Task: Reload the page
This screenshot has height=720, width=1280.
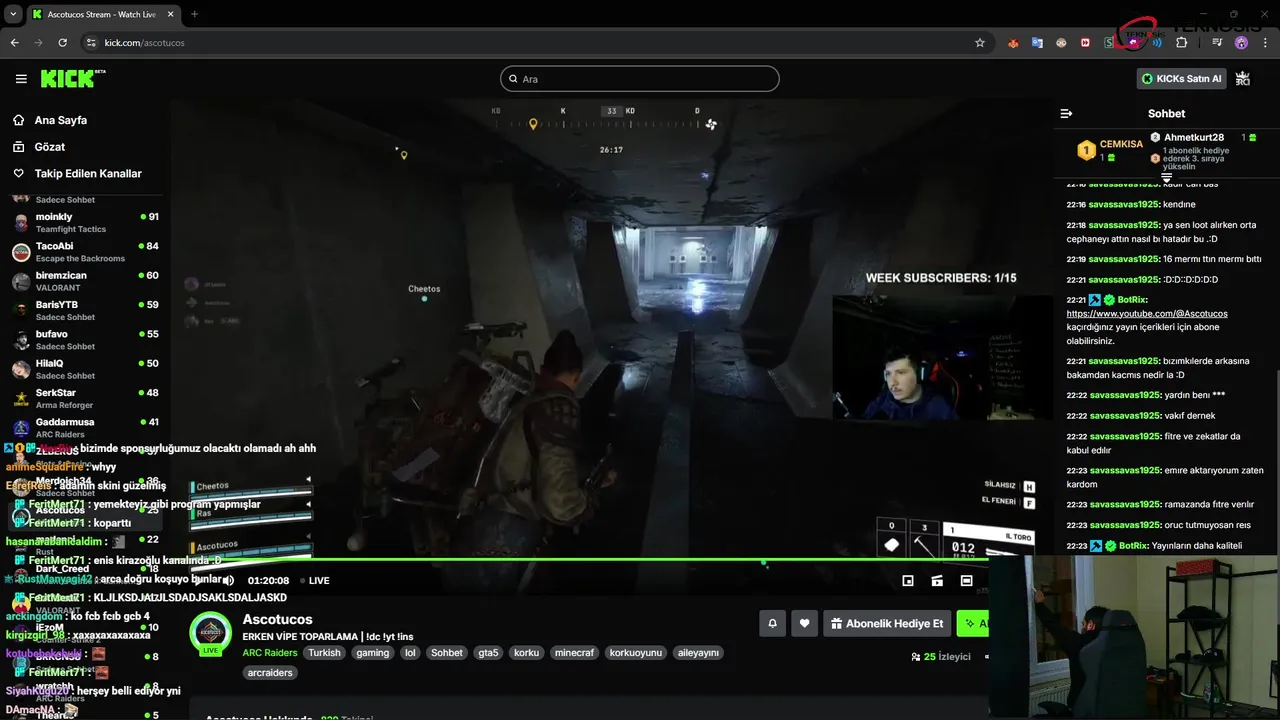Action: tap(63, 43)
